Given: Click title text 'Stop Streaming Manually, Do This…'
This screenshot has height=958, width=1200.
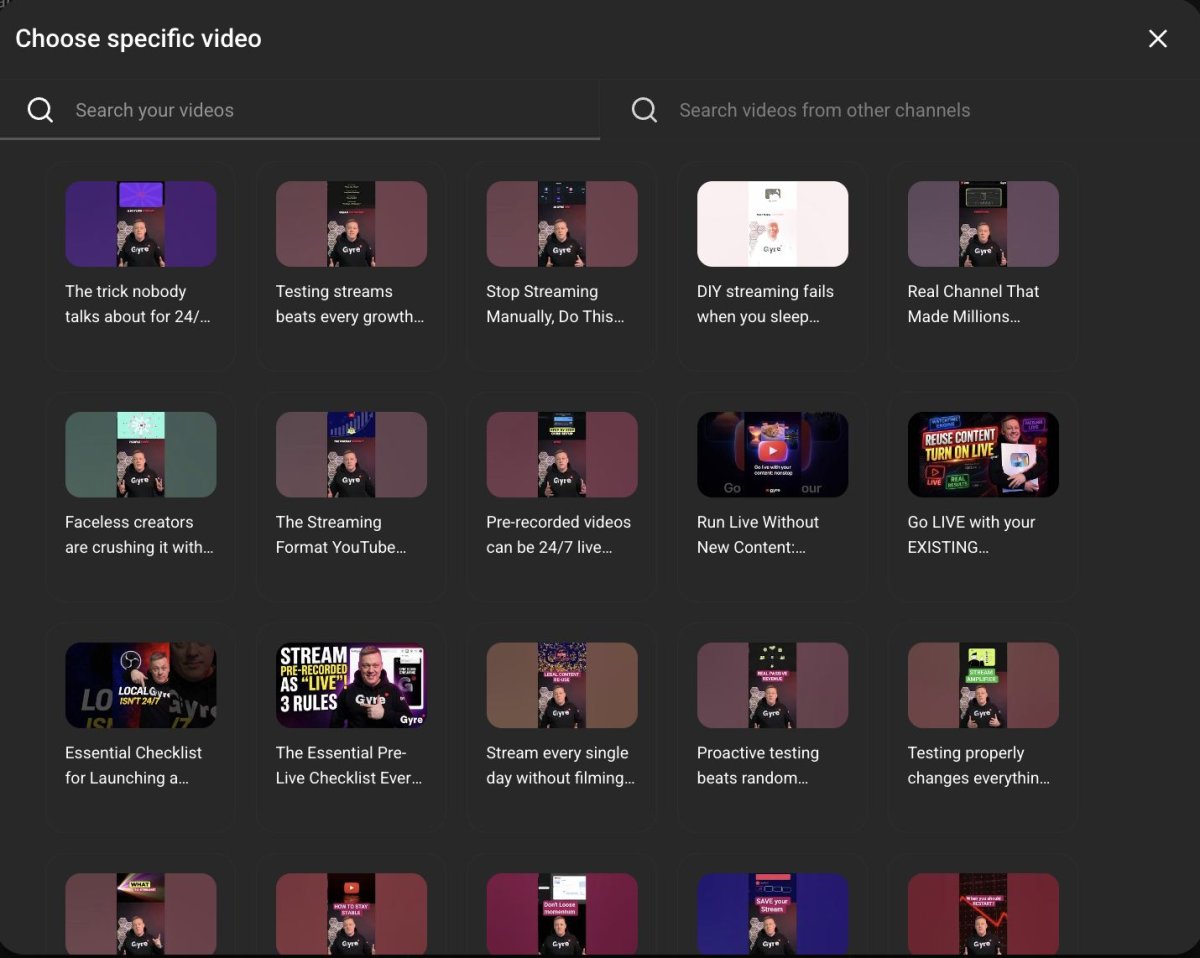Looking at the screenshot, I should (x=555, y=304).
